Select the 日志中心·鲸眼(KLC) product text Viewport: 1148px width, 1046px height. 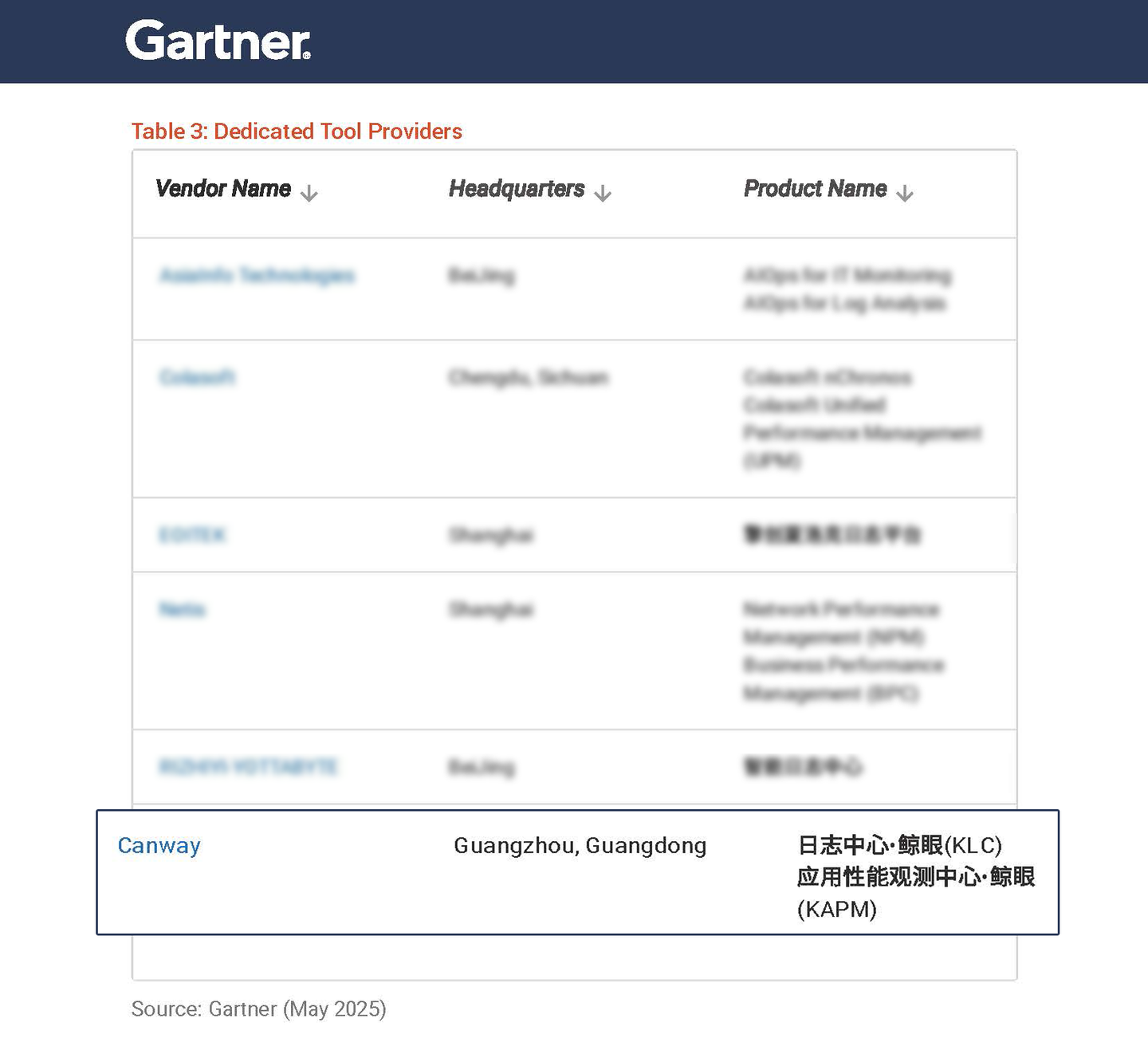coord(899,845)
